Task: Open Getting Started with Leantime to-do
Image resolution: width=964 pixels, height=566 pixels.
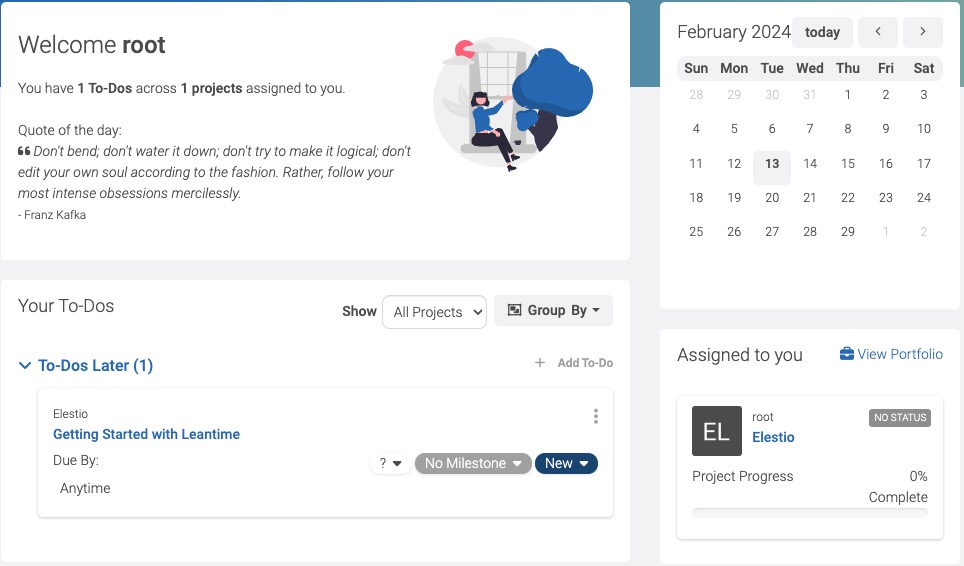Action: [x=146, y=434]
